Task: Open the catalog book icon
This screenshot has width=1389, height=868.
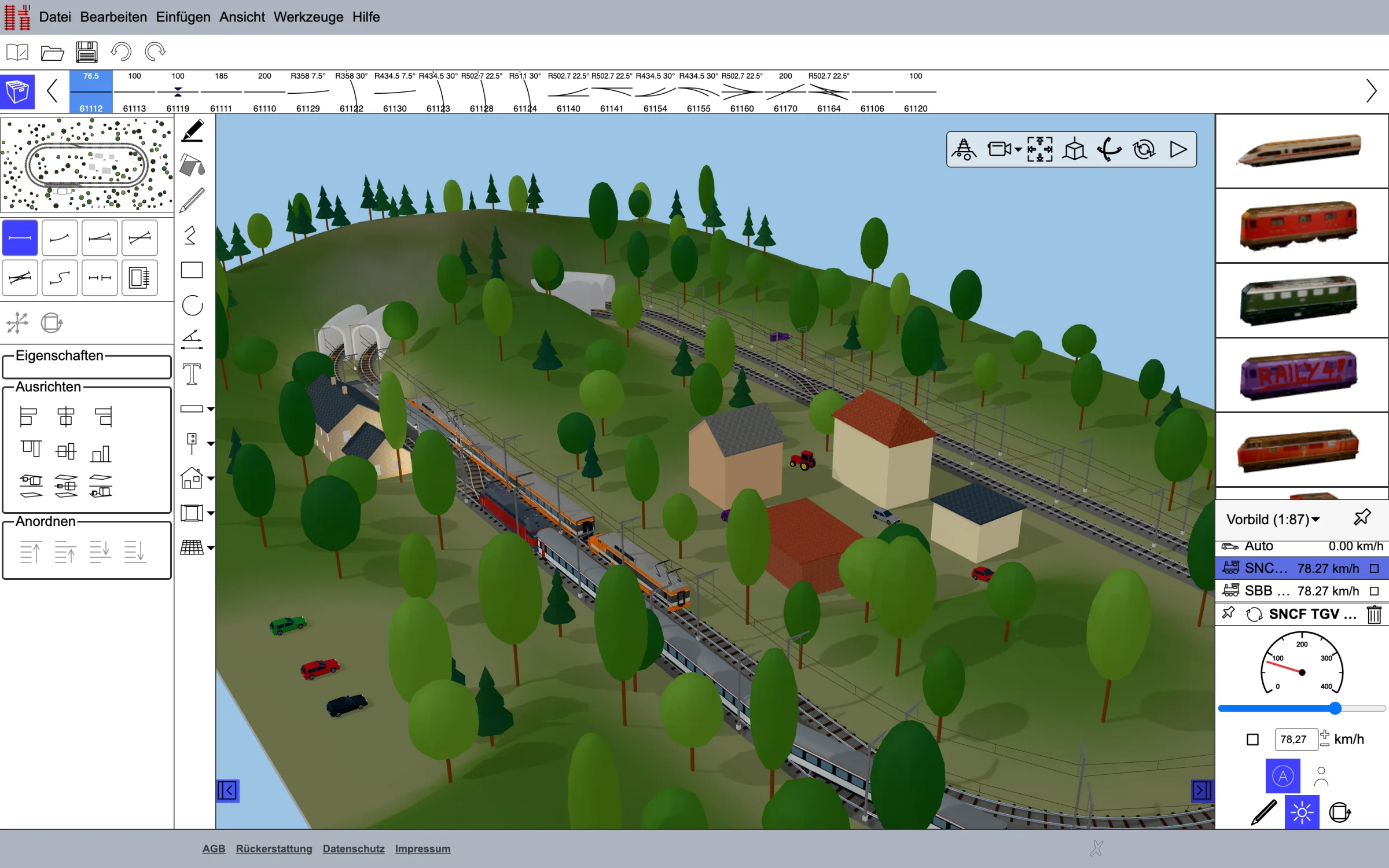Action: [17, 53]
